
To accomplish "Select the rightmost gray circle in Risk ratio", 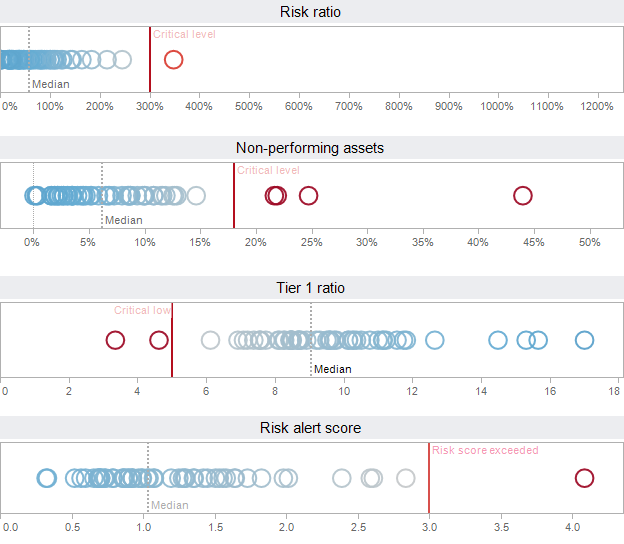I will coord(122,60).
